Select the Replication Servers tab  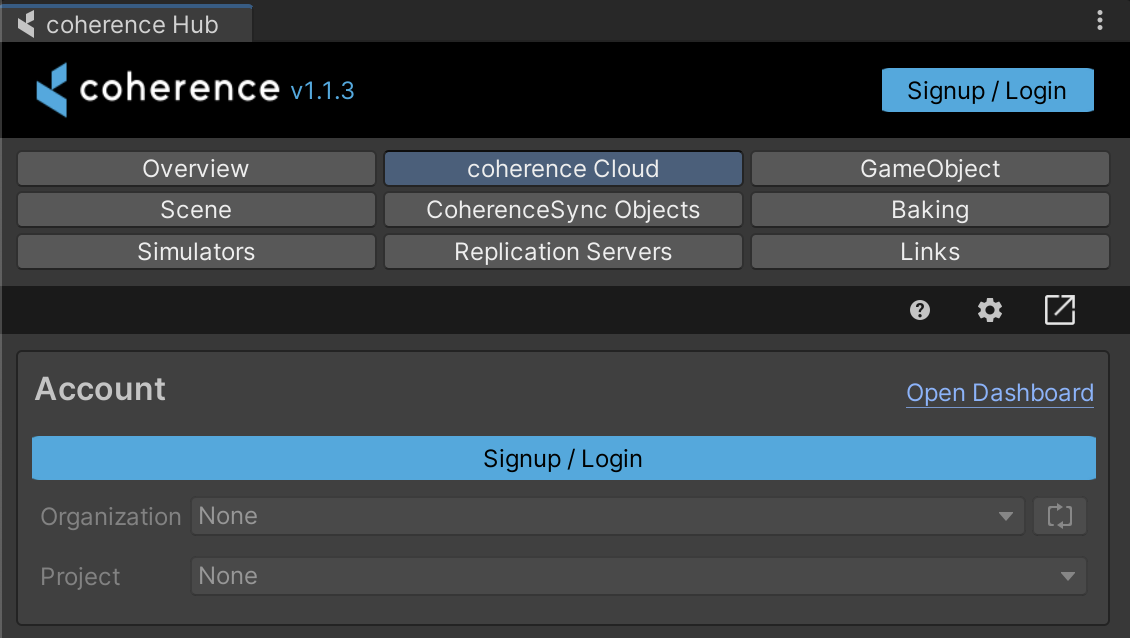[563, 252]
